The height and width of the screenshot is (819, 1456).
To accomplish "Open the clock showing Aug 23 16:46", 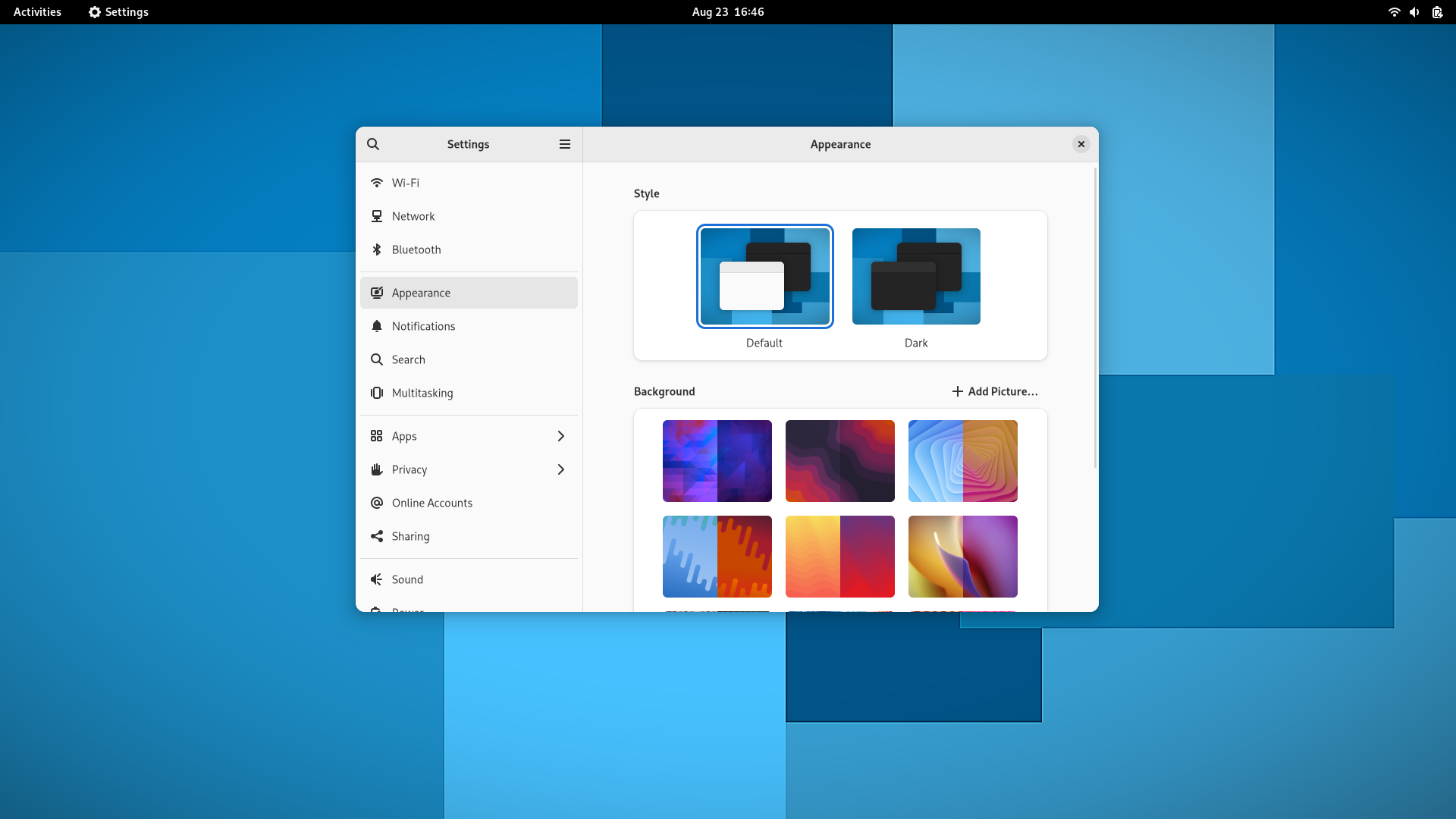I will [x=728, y=12].
